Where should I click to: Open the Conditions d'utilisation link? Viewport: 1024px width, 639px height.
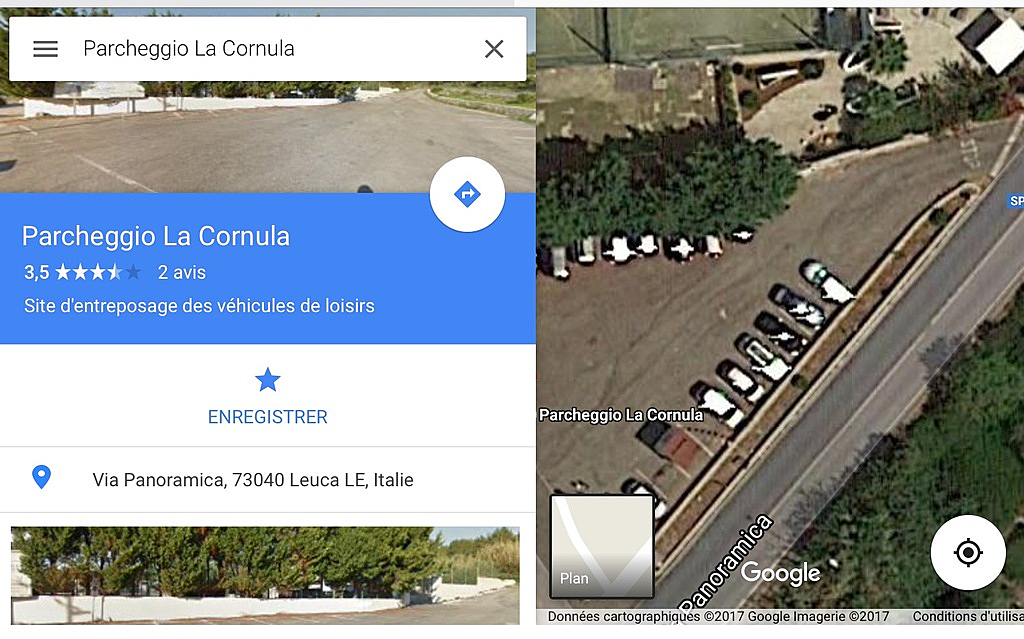[x=968, y=616]
